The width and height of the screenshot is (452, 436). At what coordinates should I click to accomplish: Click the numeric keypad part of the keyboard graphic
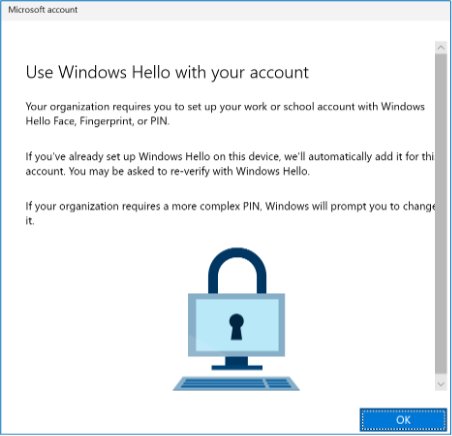279,383
